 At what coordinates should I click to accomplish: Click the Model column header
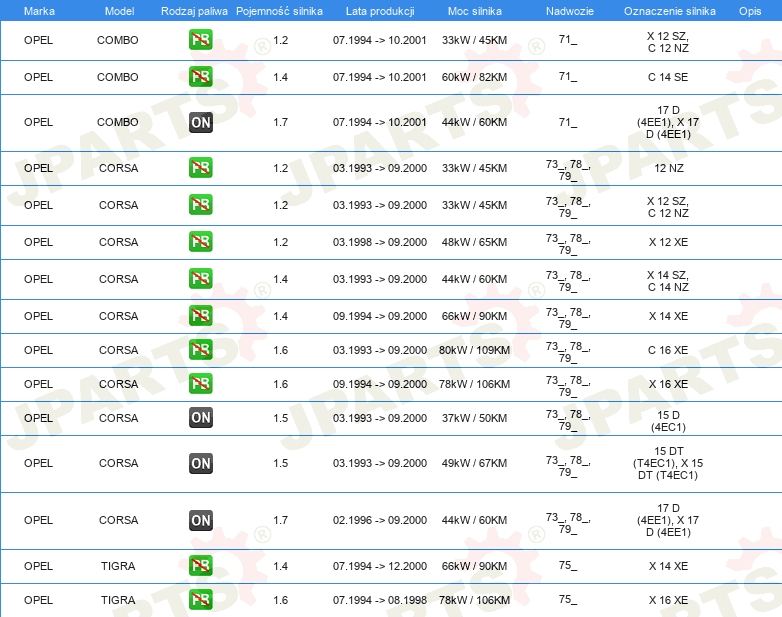119,11
